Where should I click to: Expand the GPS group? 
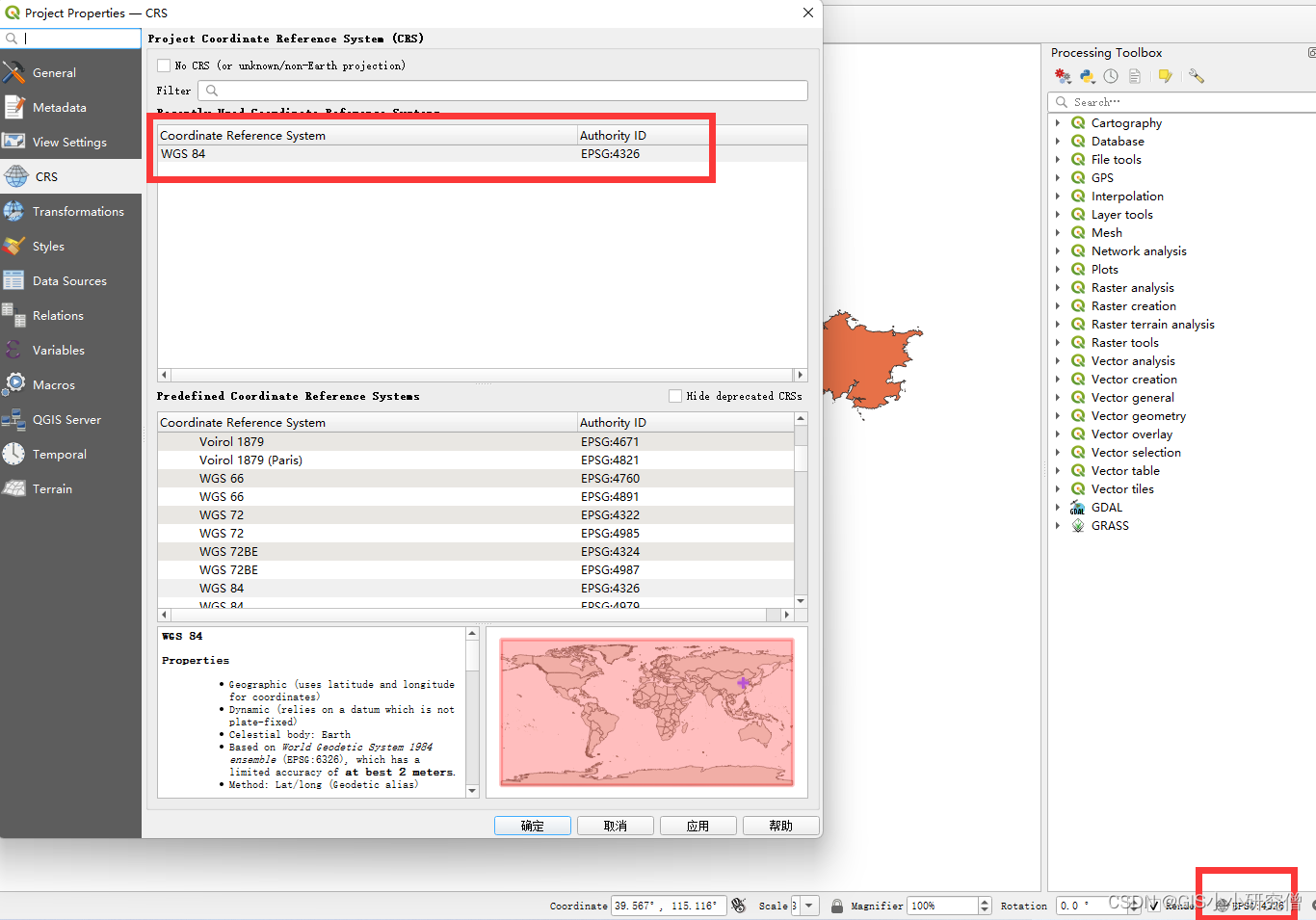coord(1058,178)
